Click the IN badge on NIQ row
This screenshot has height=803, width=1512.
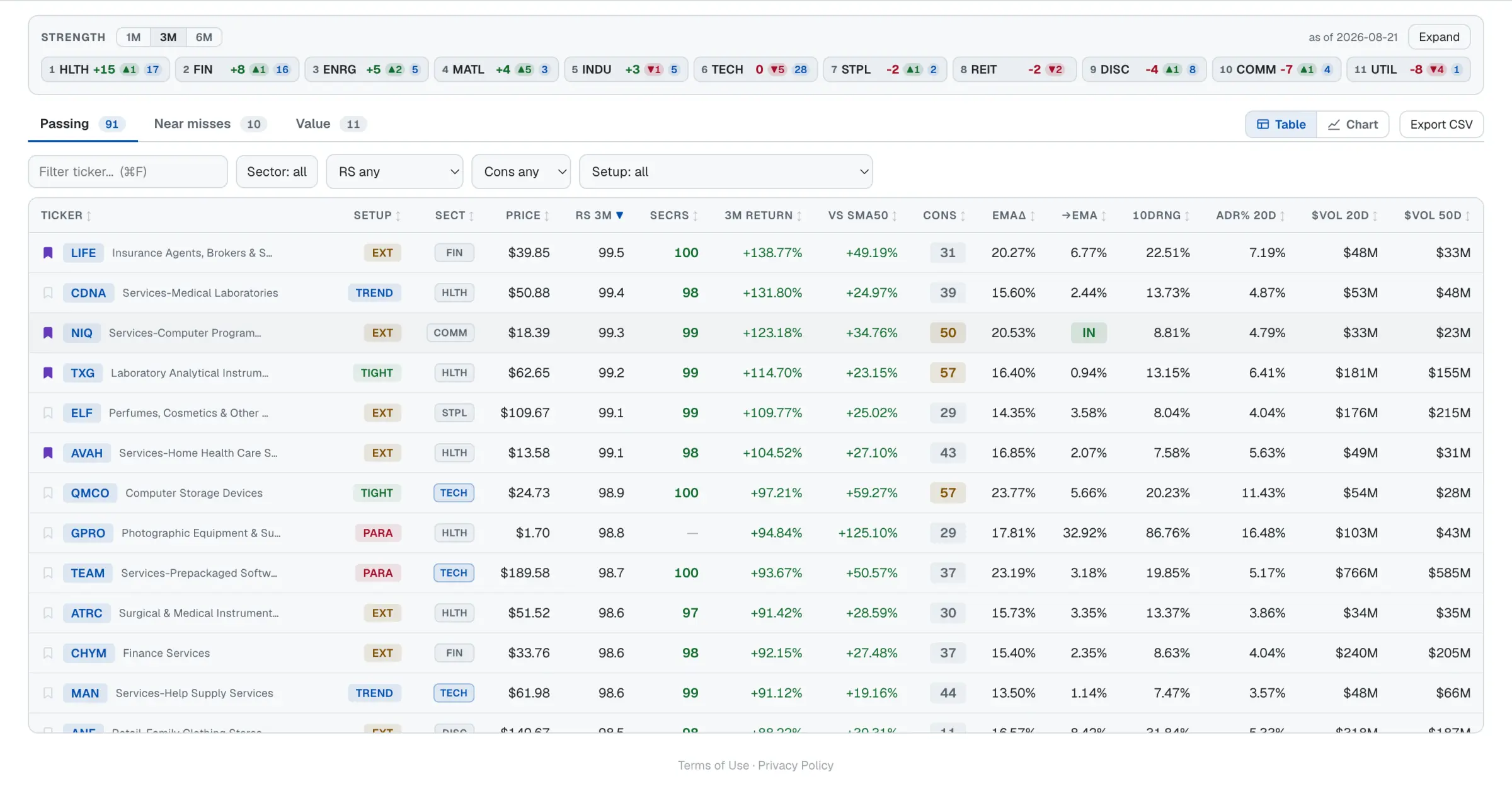click(1089, 333)
